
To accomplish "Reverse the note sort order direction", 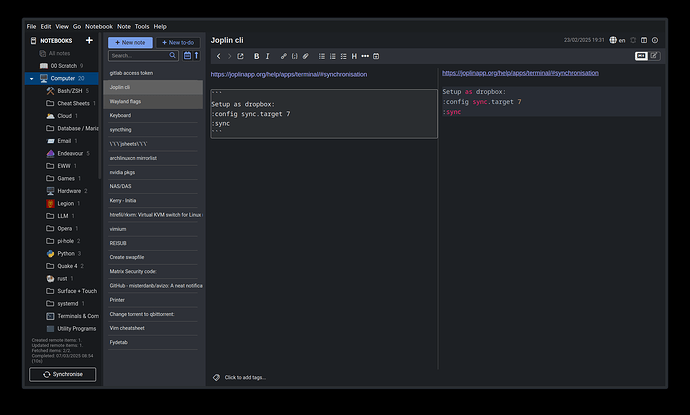I will pos(196,57).
